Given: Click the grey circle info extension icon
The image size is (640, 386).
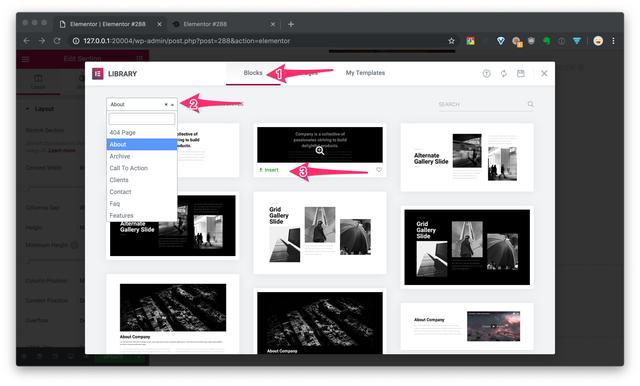Looking at the screenshot, I should pos(562,41).
